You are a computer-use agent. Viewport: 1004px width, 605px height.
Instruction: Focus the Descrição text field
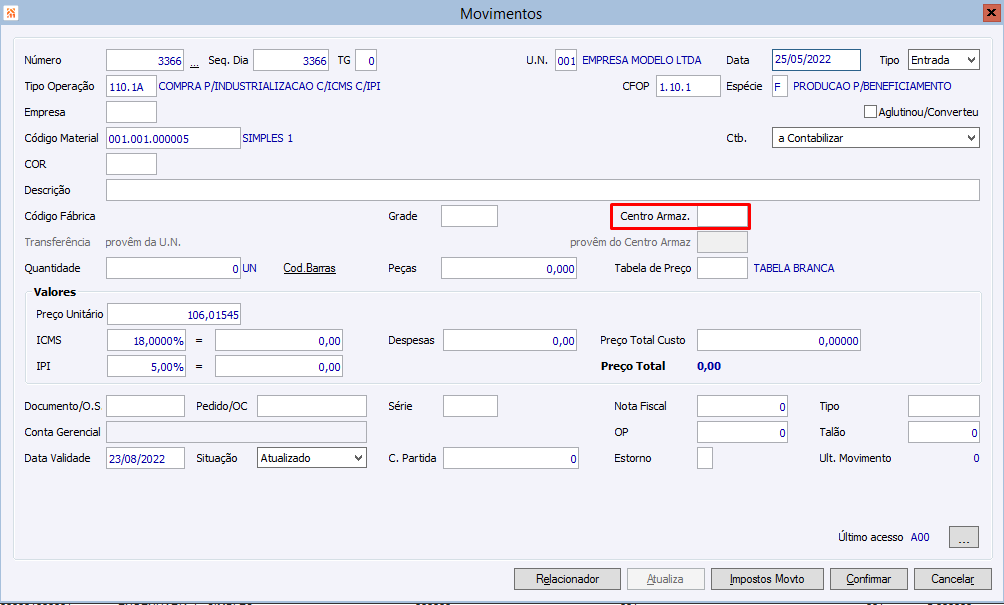point(543,190)
